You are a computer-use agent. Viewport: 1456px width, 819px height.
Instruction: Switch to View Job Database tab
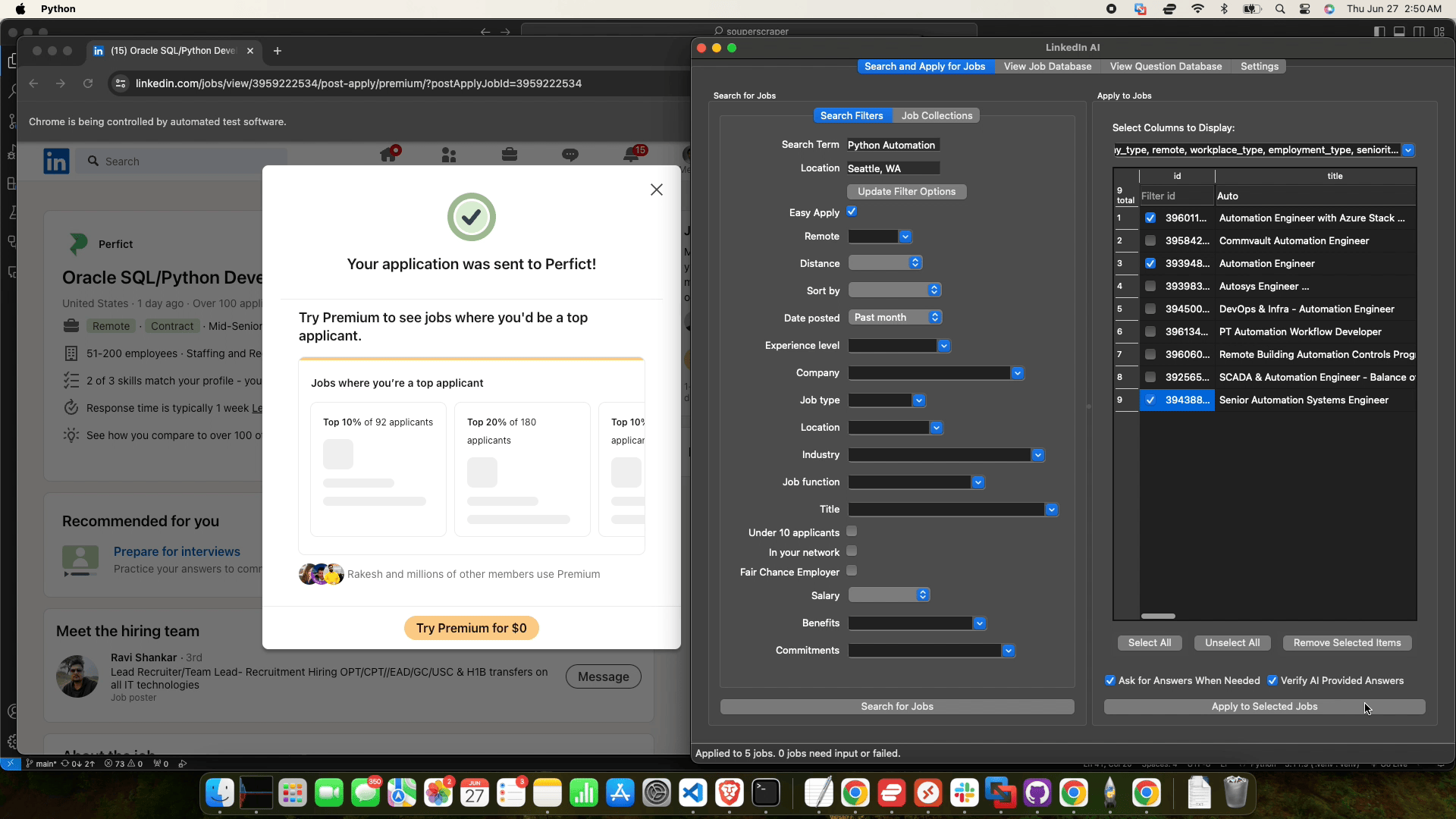1047,67
